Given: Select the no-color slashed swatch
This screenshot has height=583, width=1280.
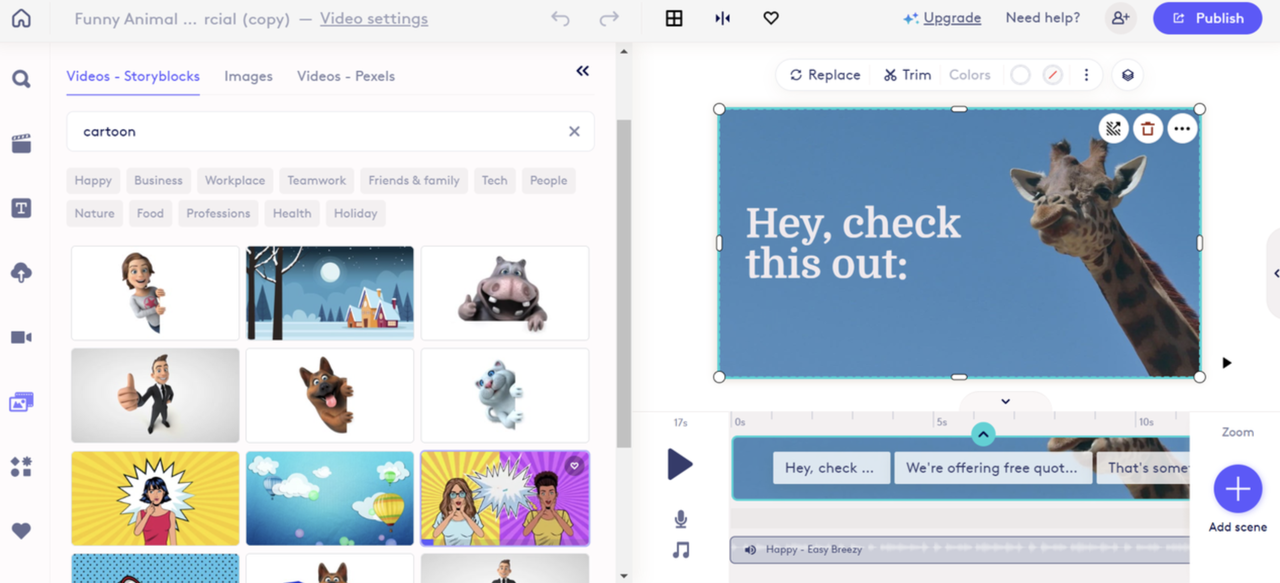Looking at the screenshot, I should coord(1052,75).
